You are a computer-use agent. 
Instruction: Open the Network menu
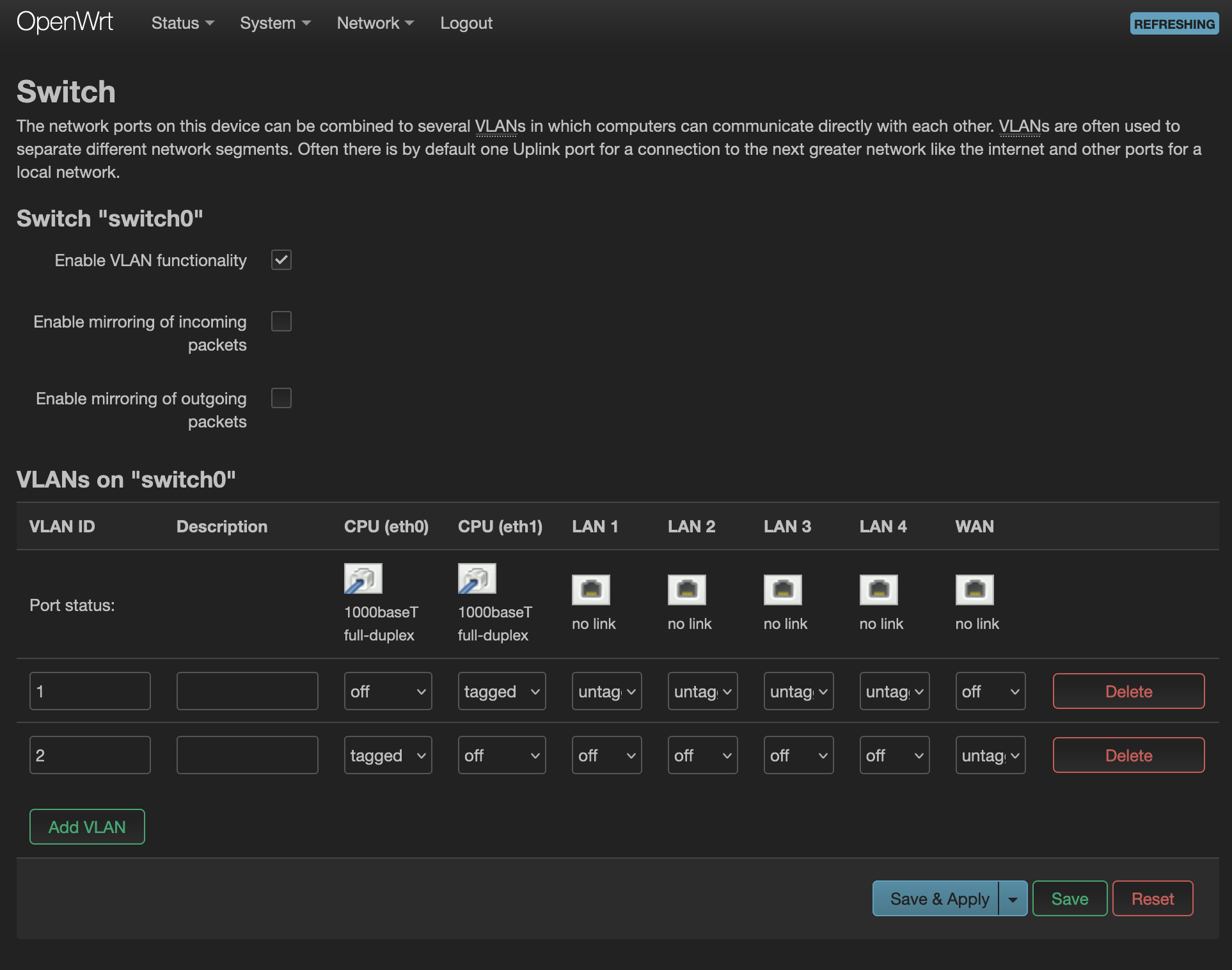click(x=375, y=23)
